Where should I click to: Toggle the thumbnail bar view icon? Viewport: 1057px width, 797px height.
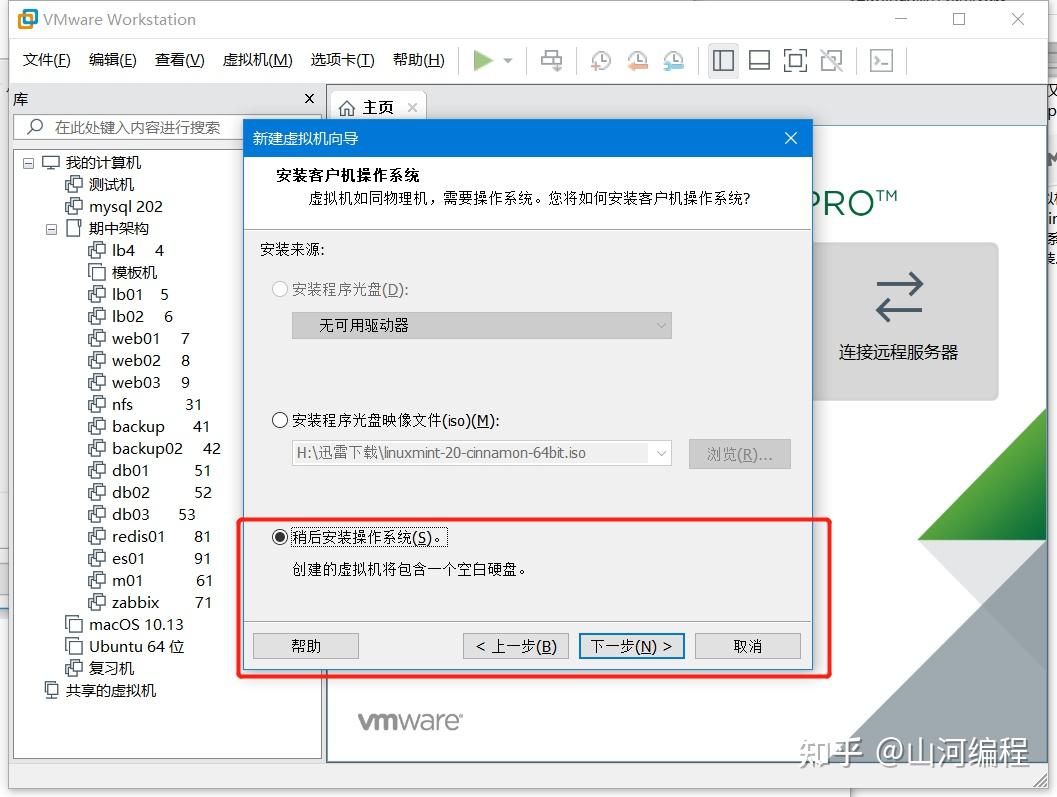coord(759,61)
